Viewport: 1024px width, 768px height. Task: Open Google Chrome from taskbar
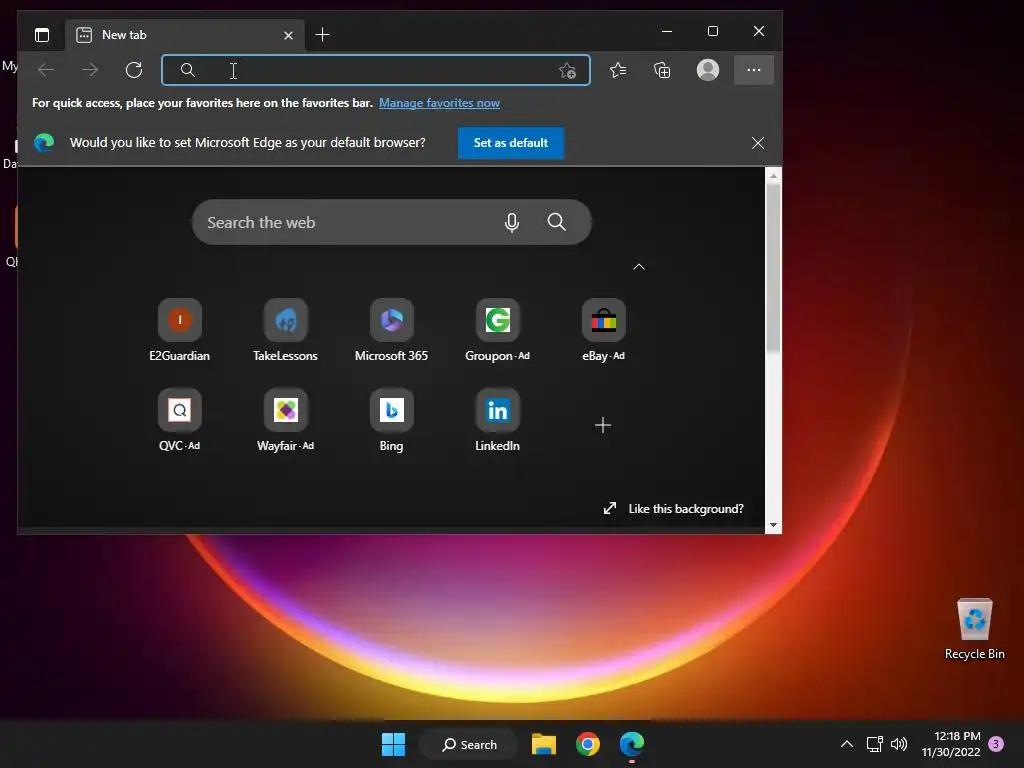(588, 744)
